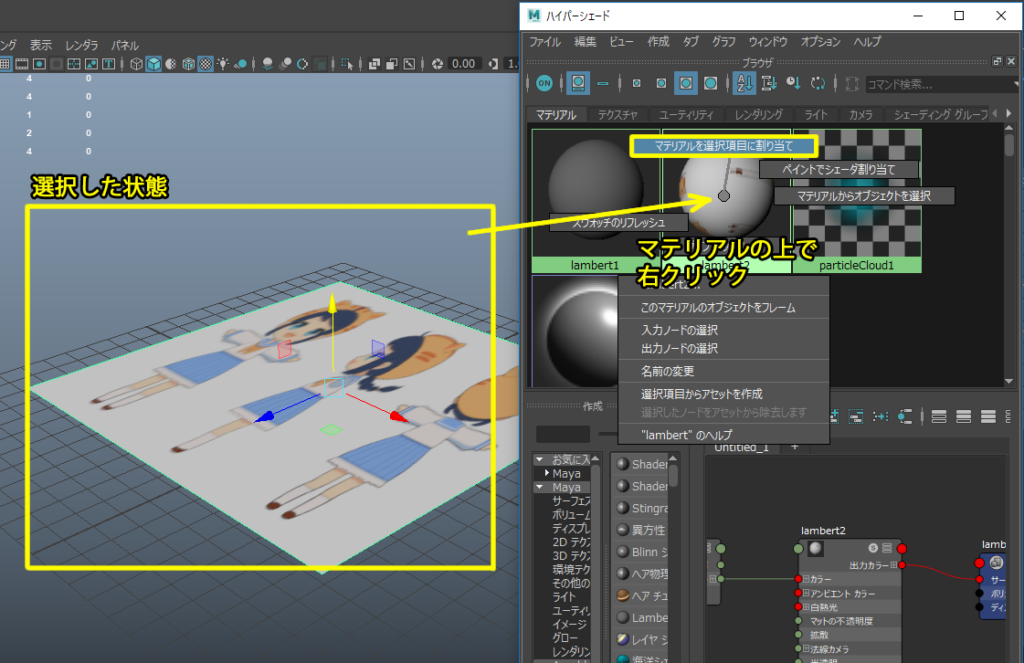1024x663 pixels.
Task: Click the A-Z sort by name icon
Action: point(744,83)
